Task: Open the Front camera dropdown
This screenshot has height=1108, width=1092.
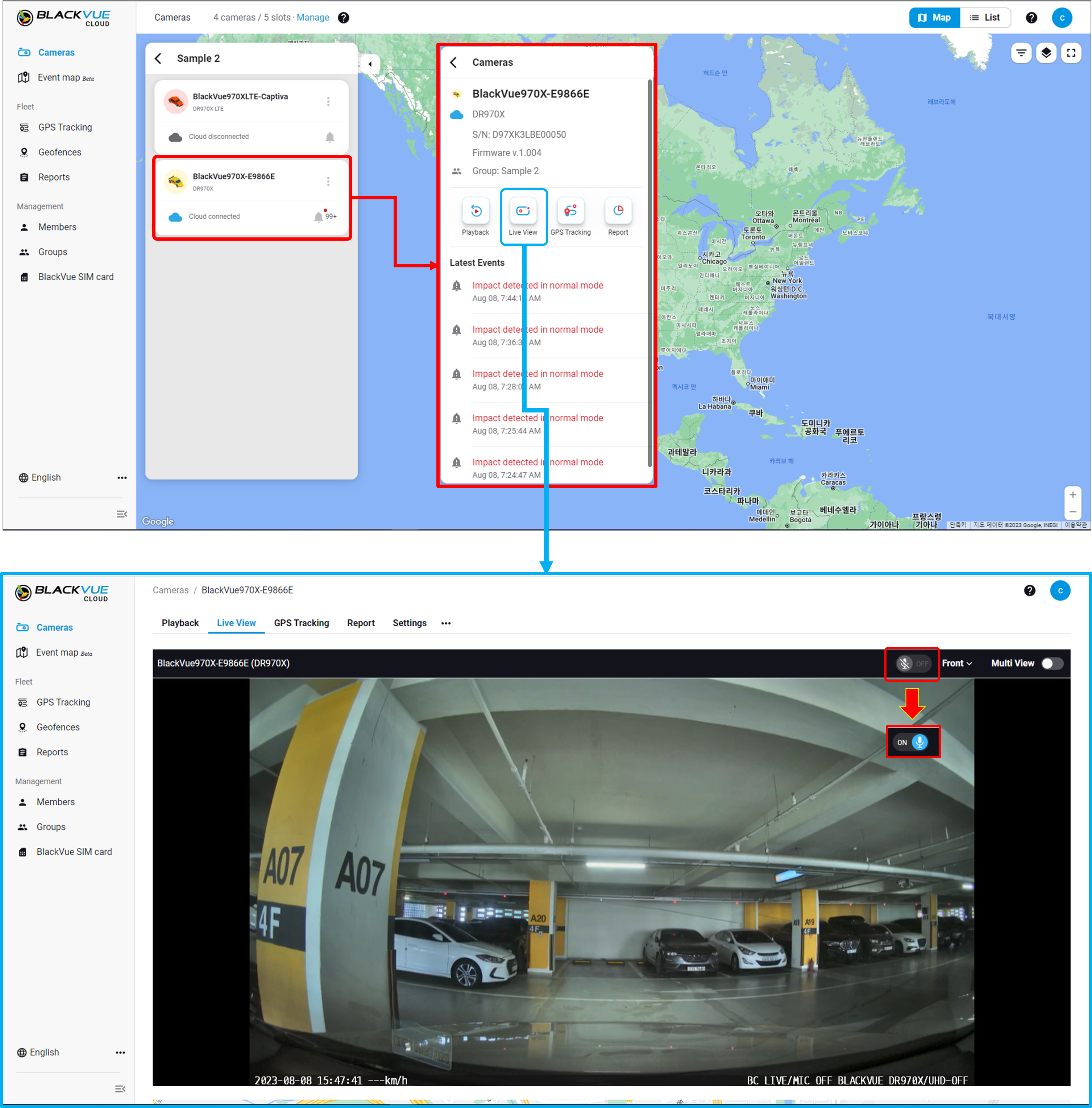Action: (x=957, y=663)
